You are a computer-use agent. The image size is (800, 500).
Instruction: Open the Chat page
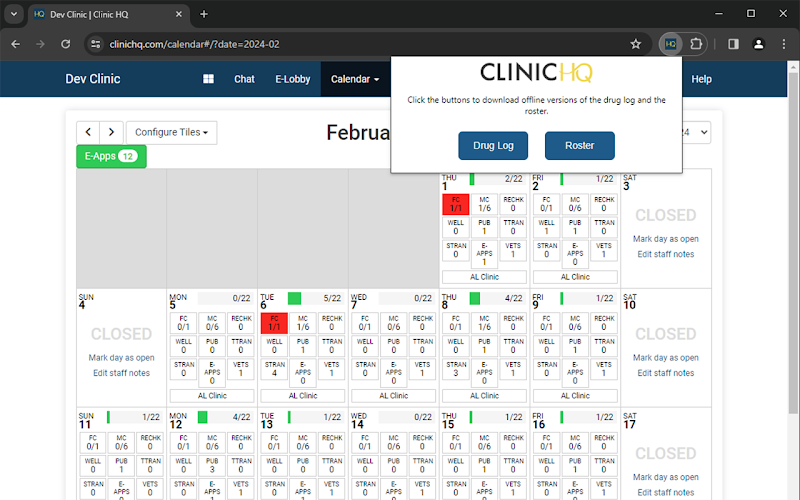[244, 79]
